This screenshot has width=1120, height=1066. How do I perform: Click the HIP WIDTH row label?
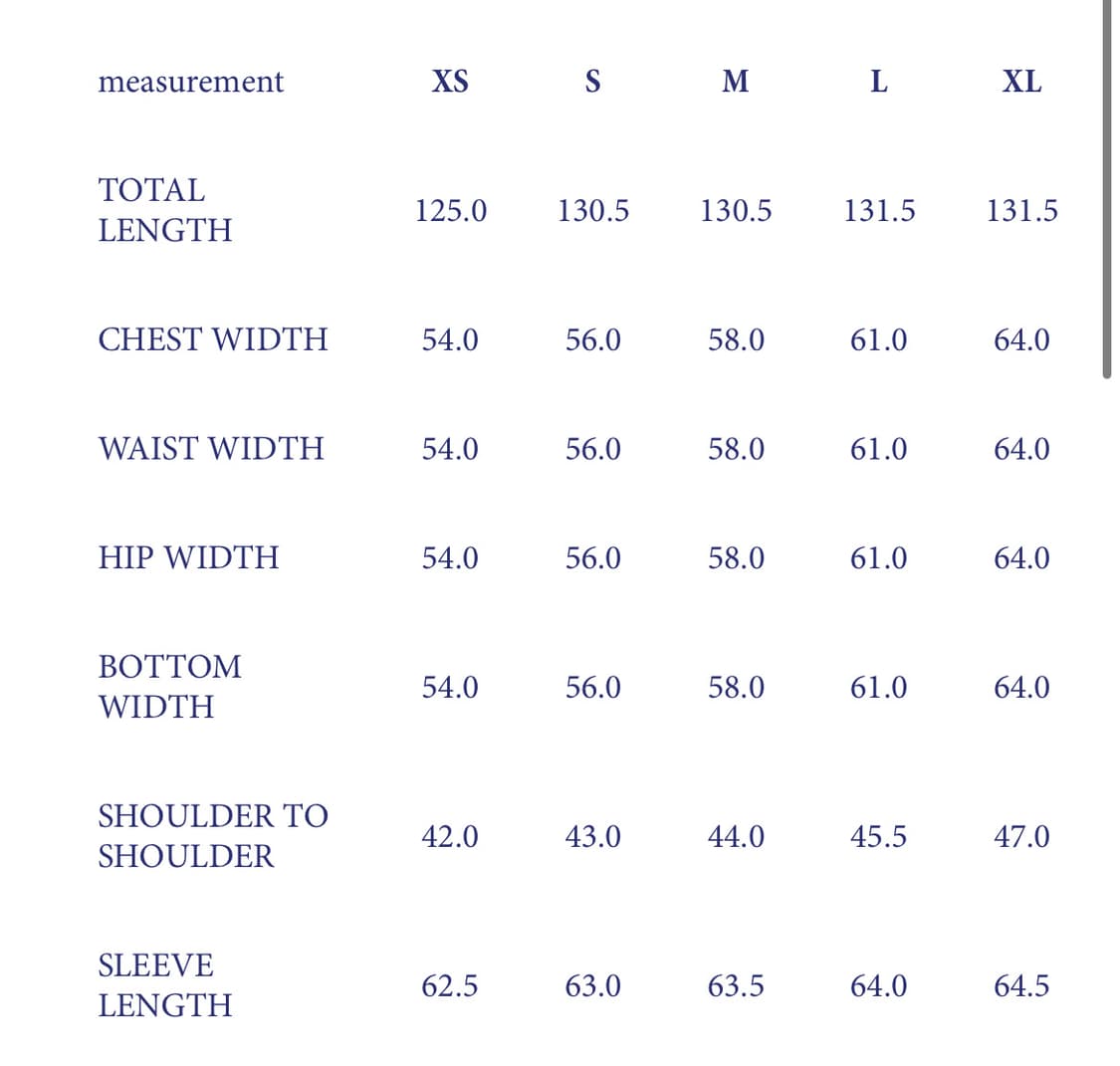click(188, 557)
